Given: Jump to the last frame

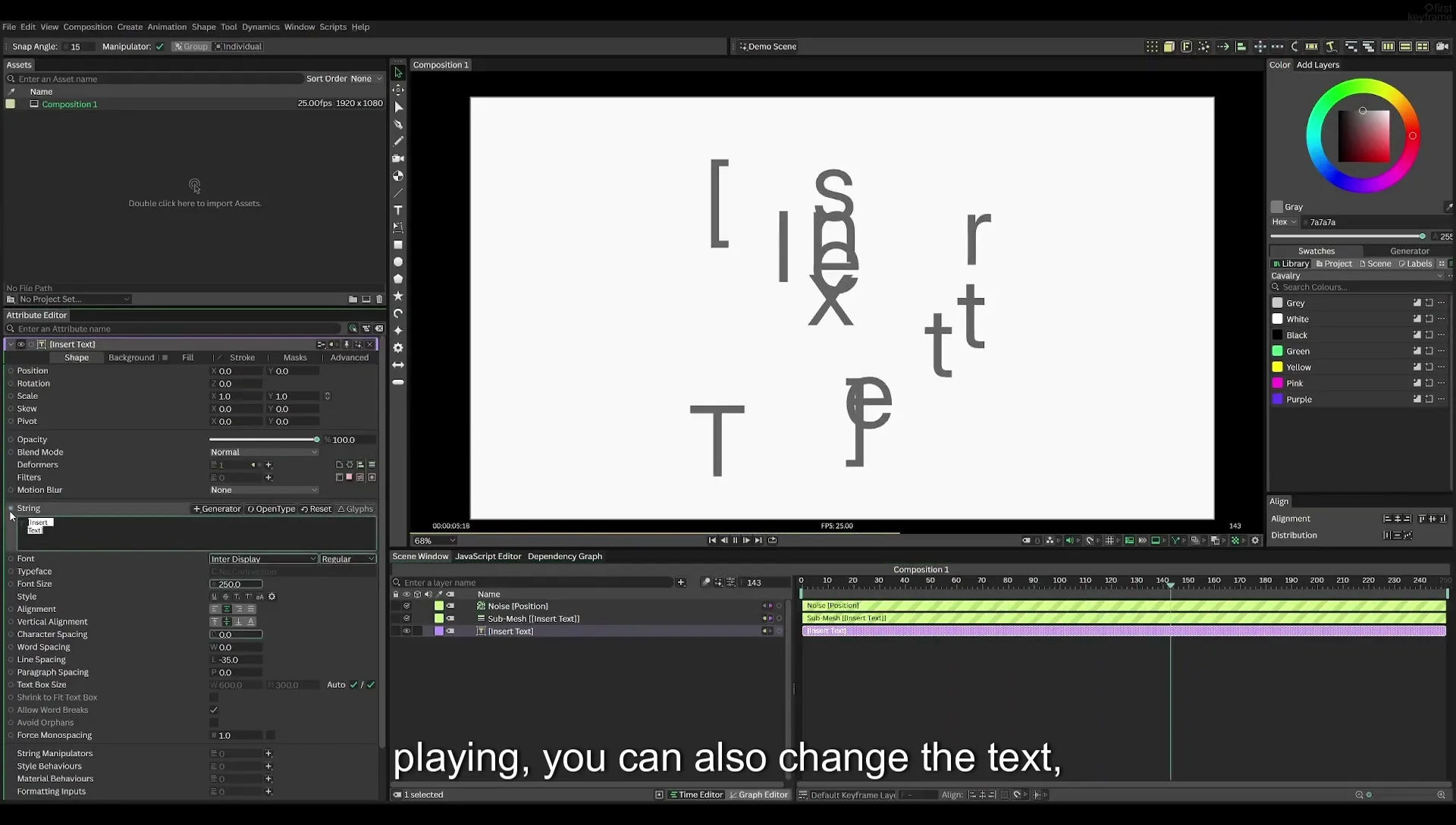Looking at the screenshot, I should coord(758,541).
